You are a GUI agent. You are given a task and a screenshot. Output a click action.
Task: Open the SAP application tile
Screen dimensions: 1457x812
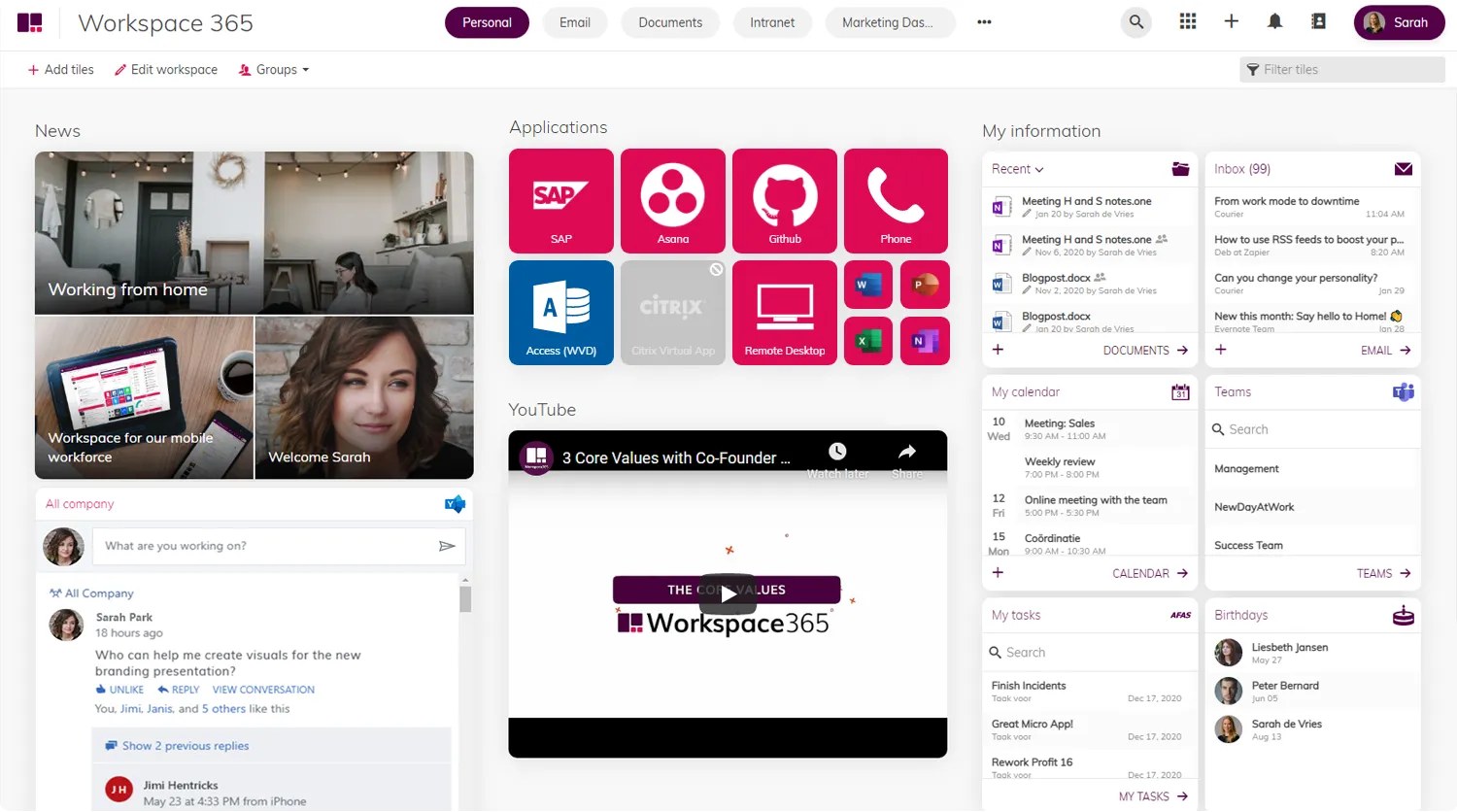[561, 201]
